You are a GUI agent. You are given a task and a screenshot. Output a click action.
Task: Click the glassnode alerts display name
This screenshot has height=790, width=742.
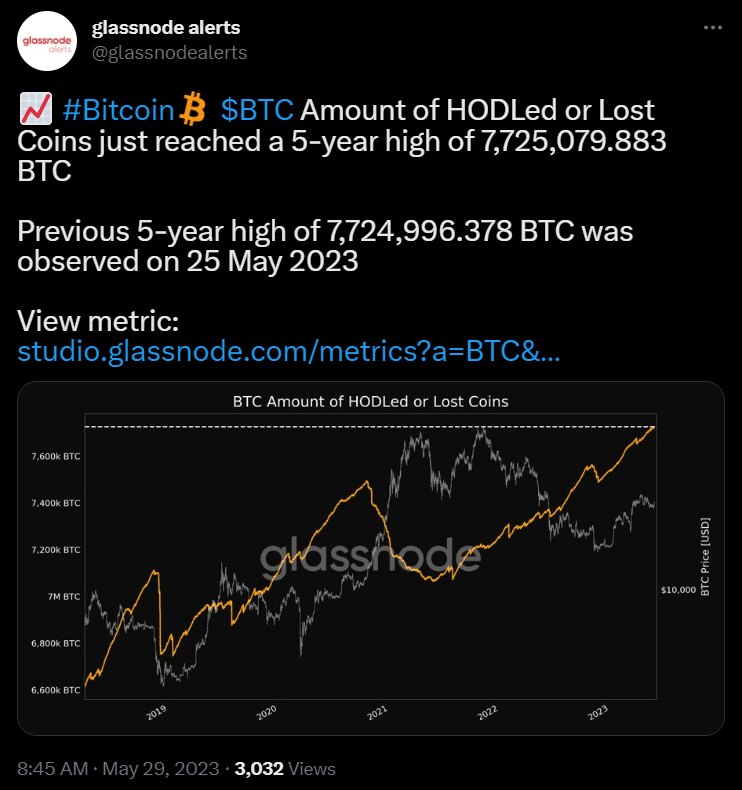(166, 28)
